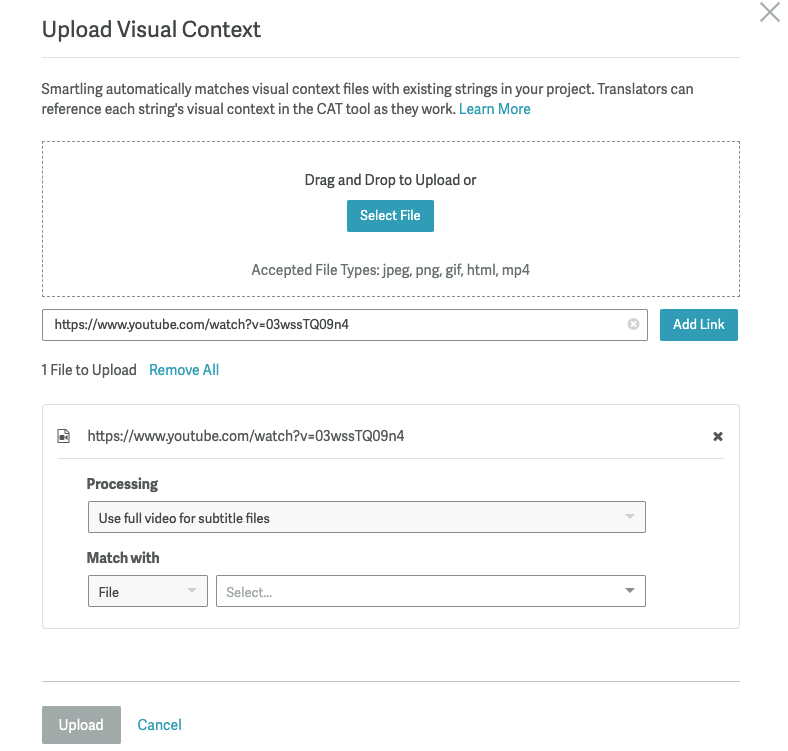This screenshot has width=788, height=751.
Task: Select the listed YouTube URL file name
Action: [246, 436]
